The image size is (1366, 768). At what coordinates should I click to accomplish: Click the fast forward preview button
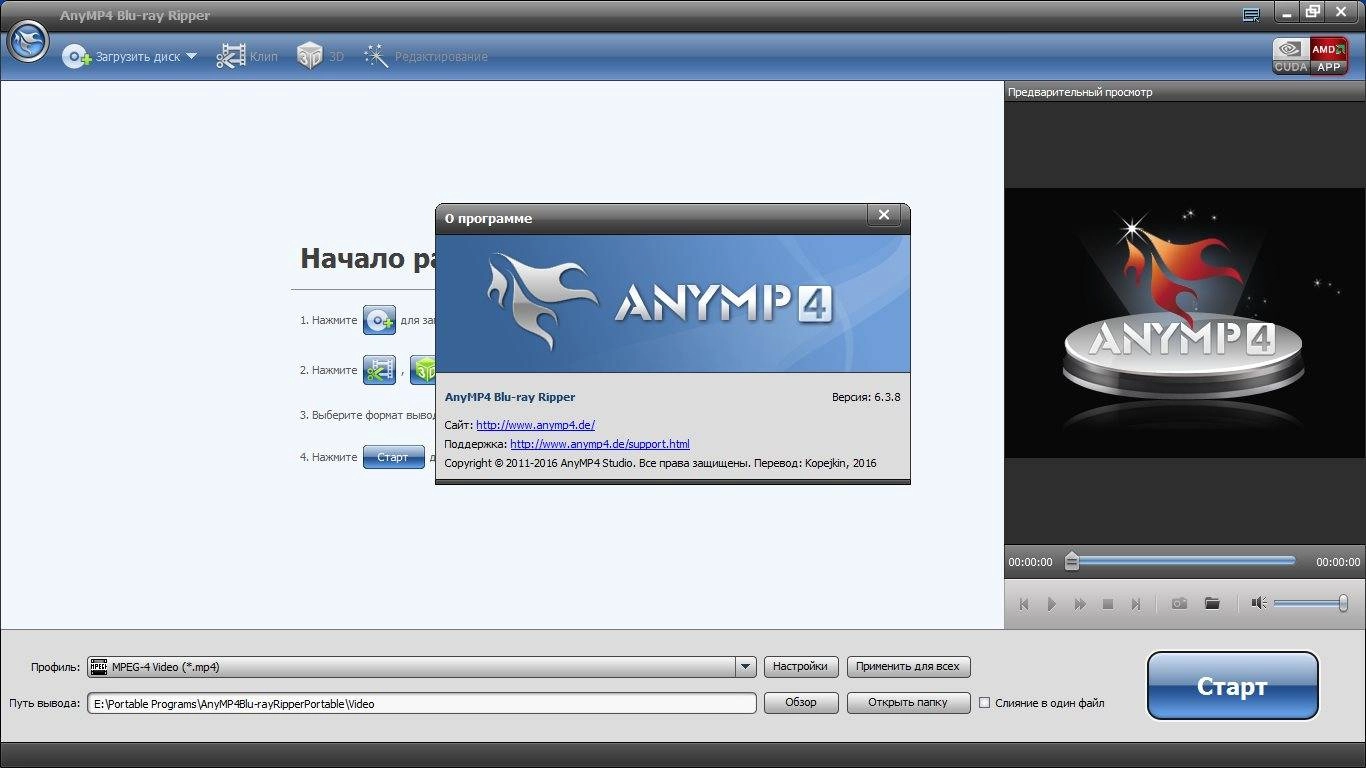pos(1080,604)
